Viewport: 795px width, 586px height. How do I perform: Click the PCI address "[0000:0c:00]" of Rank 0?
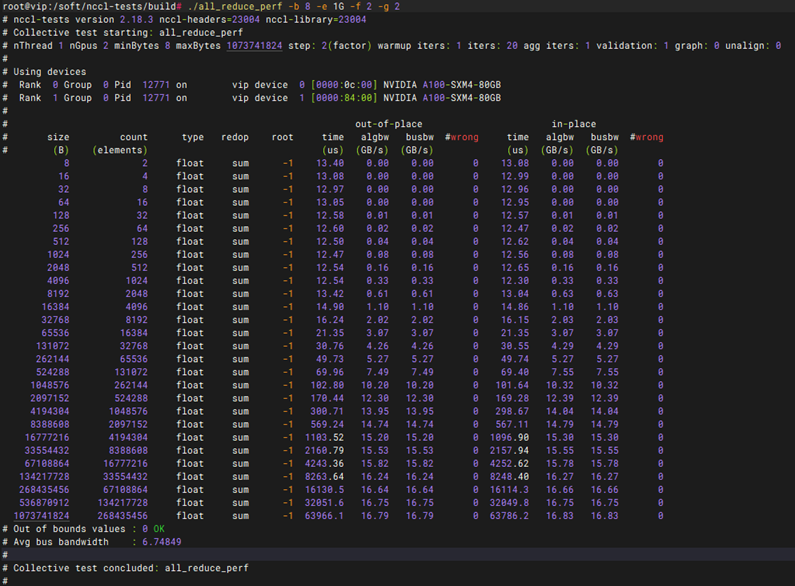coord(344,85)
